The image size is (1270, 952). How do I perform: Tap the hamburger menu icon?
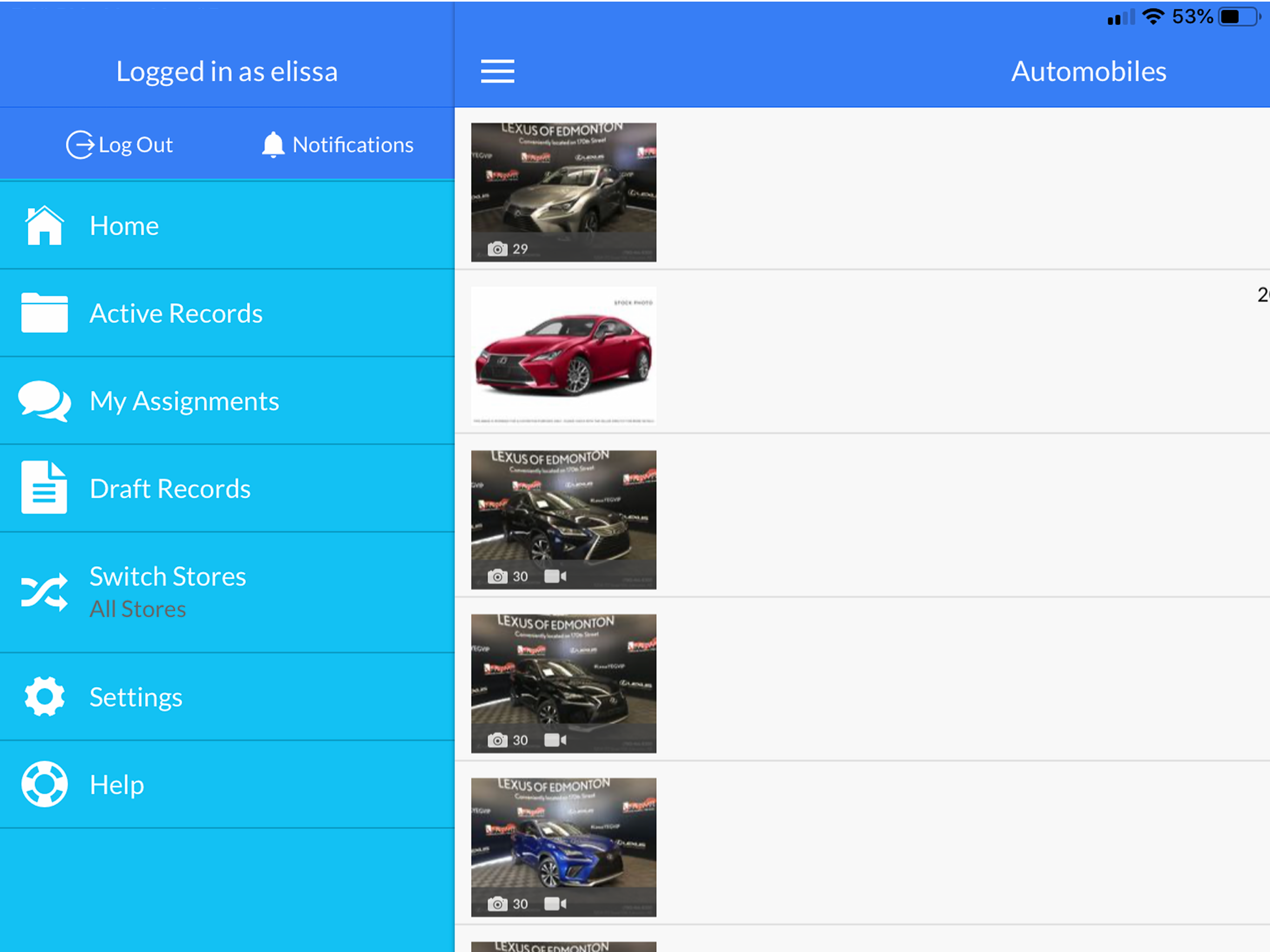pos(497,72)
